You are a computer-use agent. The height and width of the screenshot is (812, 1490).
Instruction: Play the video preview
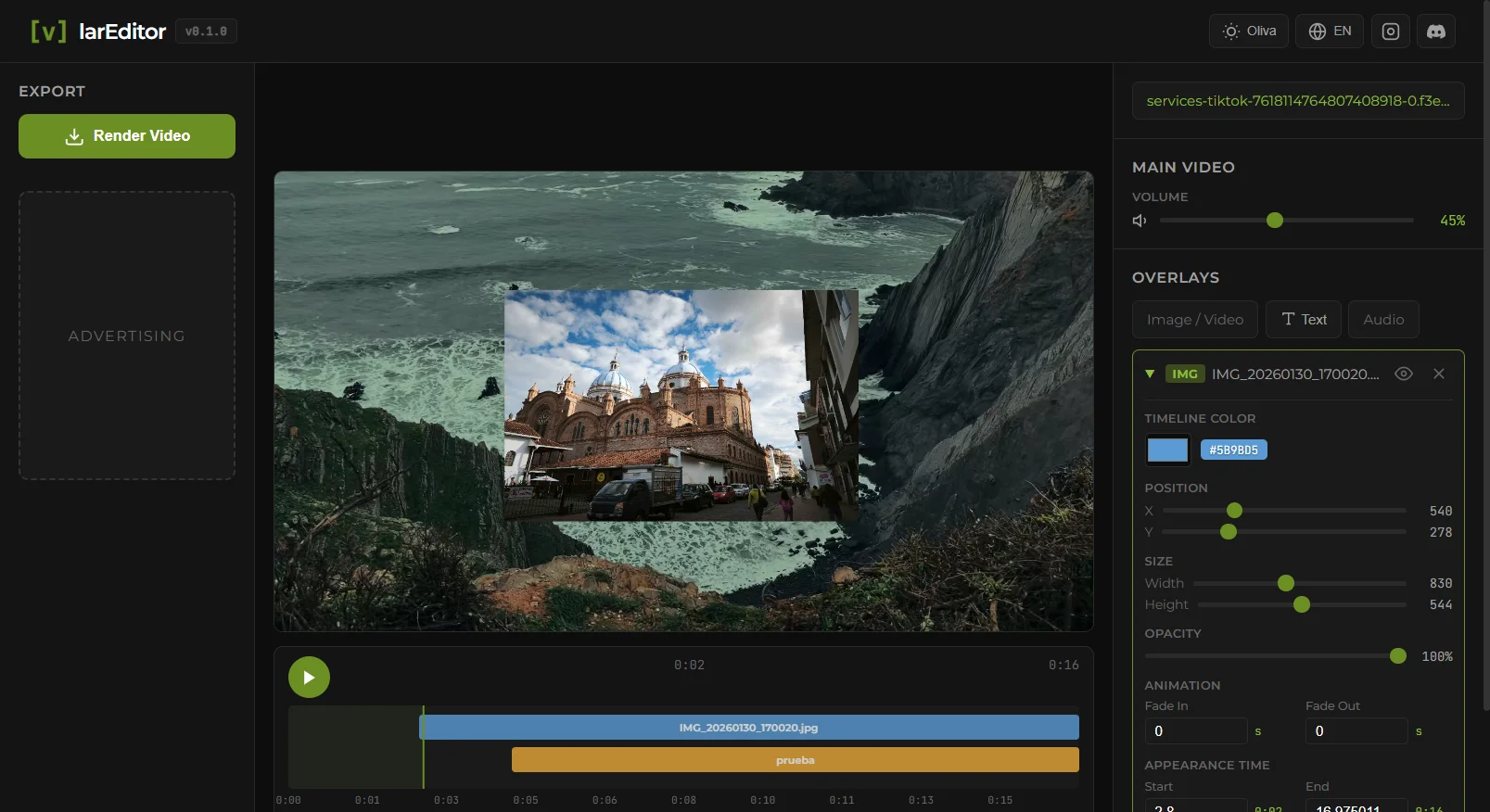[x=310, y=678]
